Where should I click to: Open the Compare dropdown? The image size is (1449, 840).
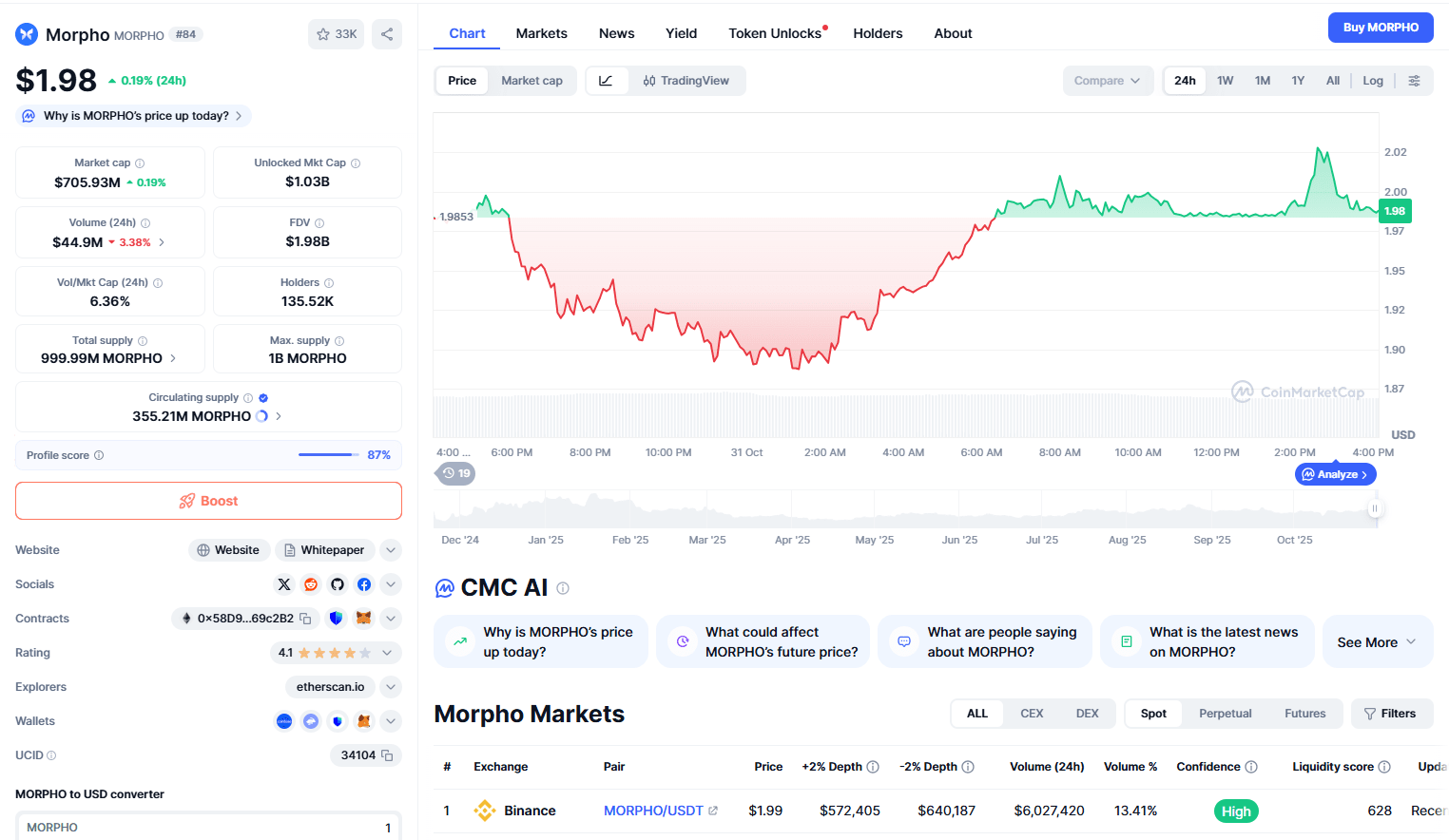pos(1108,81)
